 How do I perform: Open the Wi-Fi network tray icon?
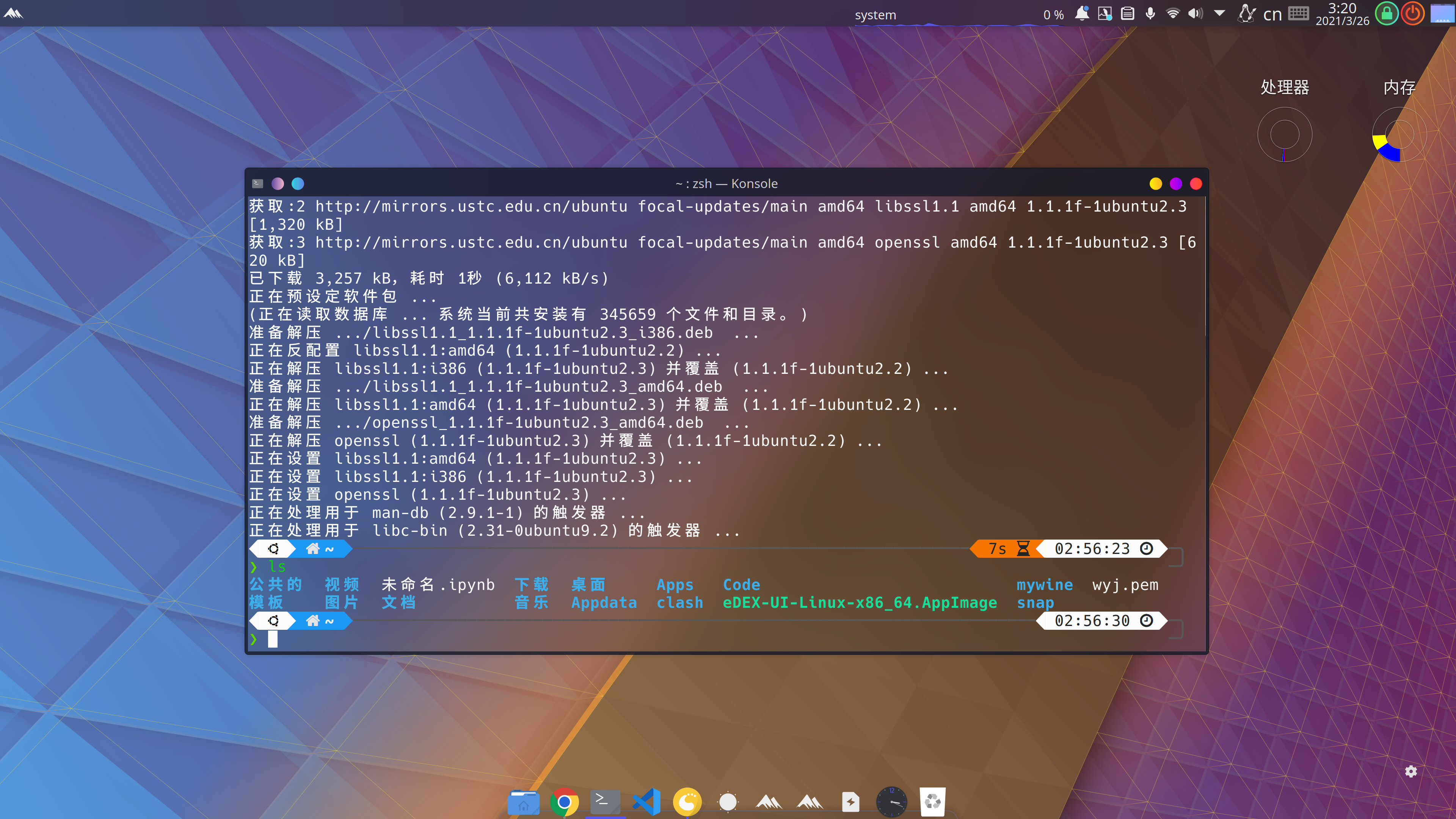pyautogui.click(x=1173, y=14)
